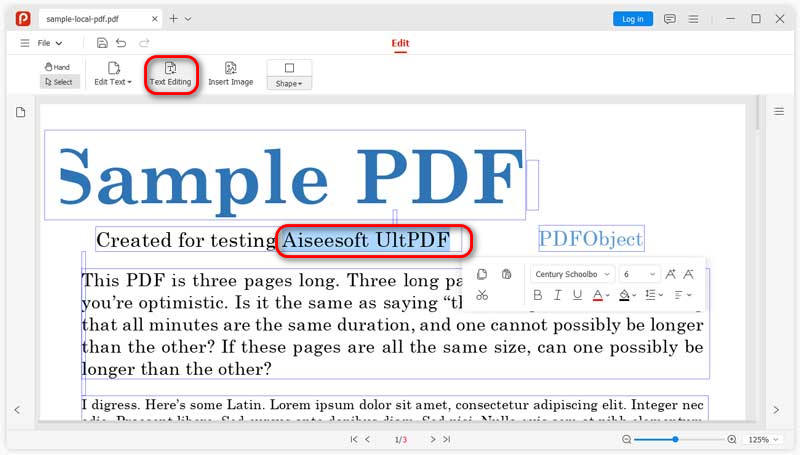This screenshot has width=800, height=455.
Task: Open the highlight fill color picker
Action: click(627, 295)
